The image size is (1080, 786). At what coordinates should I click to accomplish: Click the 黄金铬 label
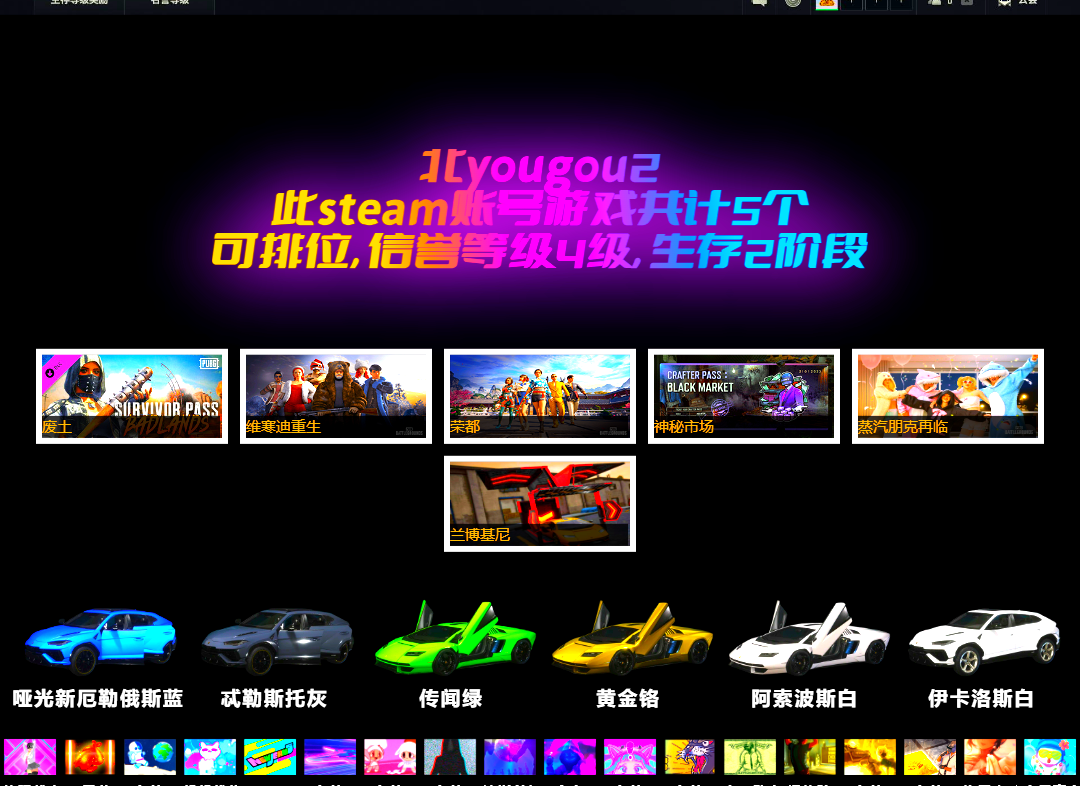[x=627, y=699]
